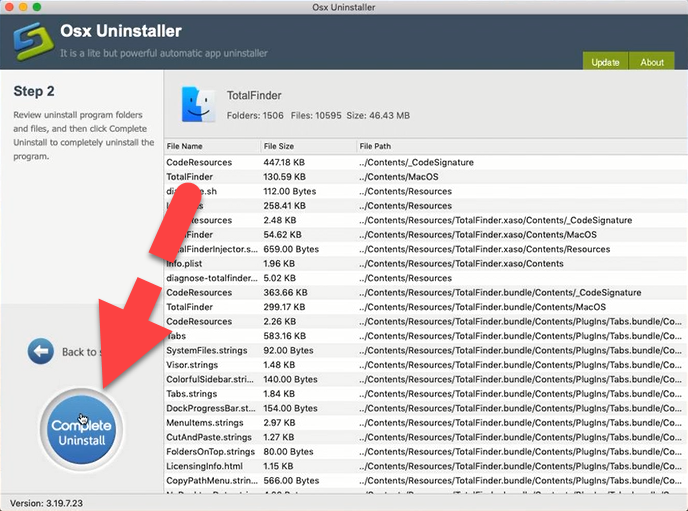Image resolution: width=688 pixels, height=511 pixels.
Task: Click the 583.16 KB size cell
Action: click(284, 336)
